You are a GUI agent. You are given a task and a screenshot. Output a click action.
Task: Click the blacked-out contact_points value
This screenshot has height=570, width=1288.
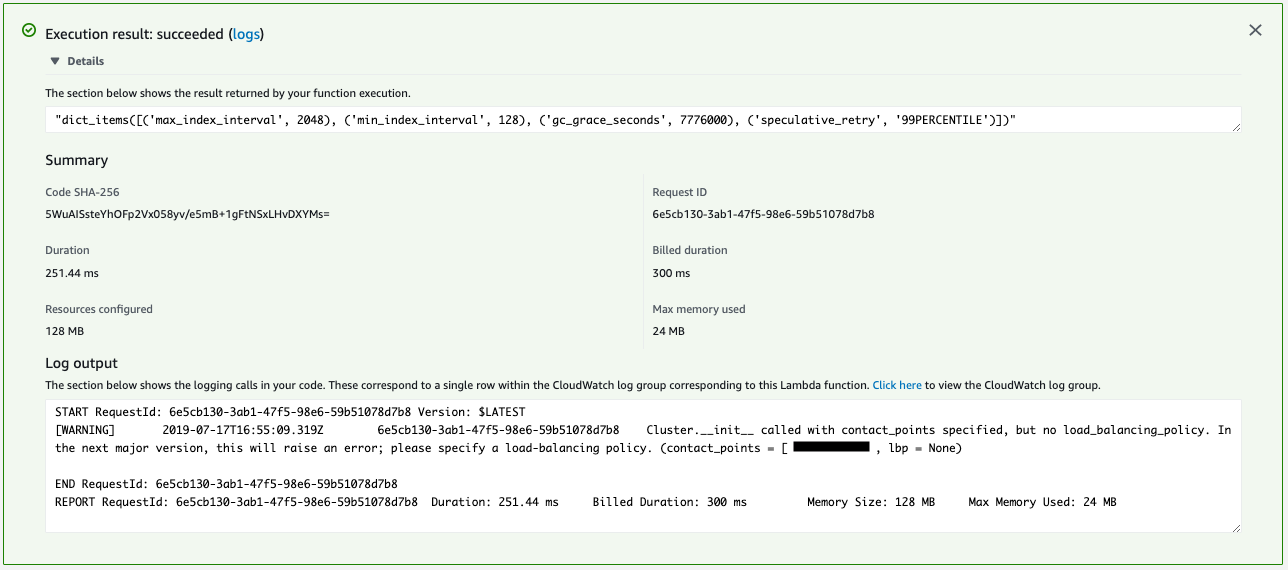tap(831, 448)
